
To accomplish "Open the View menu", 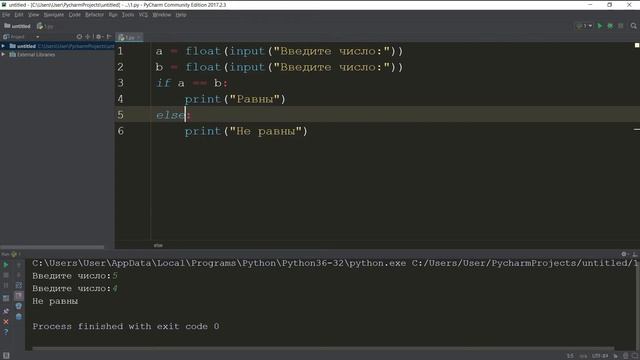I will point(33,15).
